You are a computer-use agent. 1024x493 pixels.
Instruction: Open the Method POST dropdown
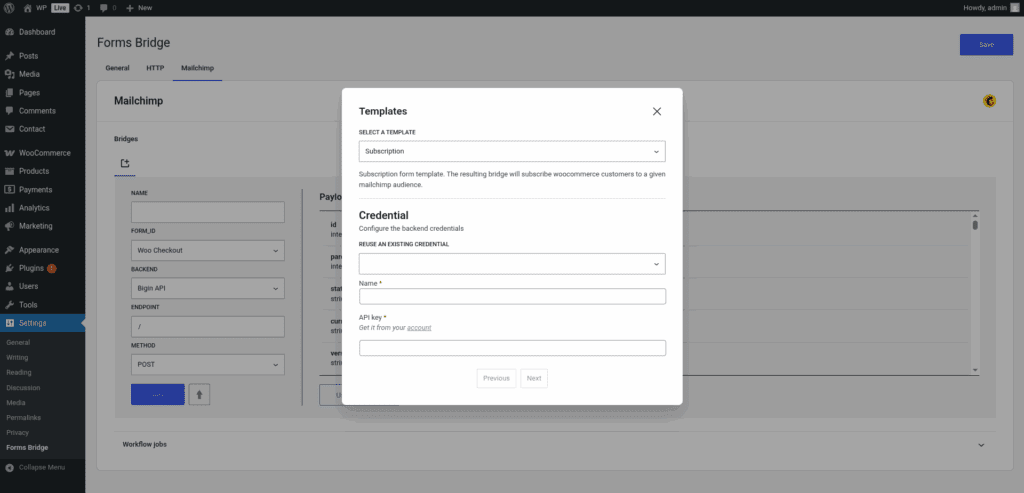point(208,364)
